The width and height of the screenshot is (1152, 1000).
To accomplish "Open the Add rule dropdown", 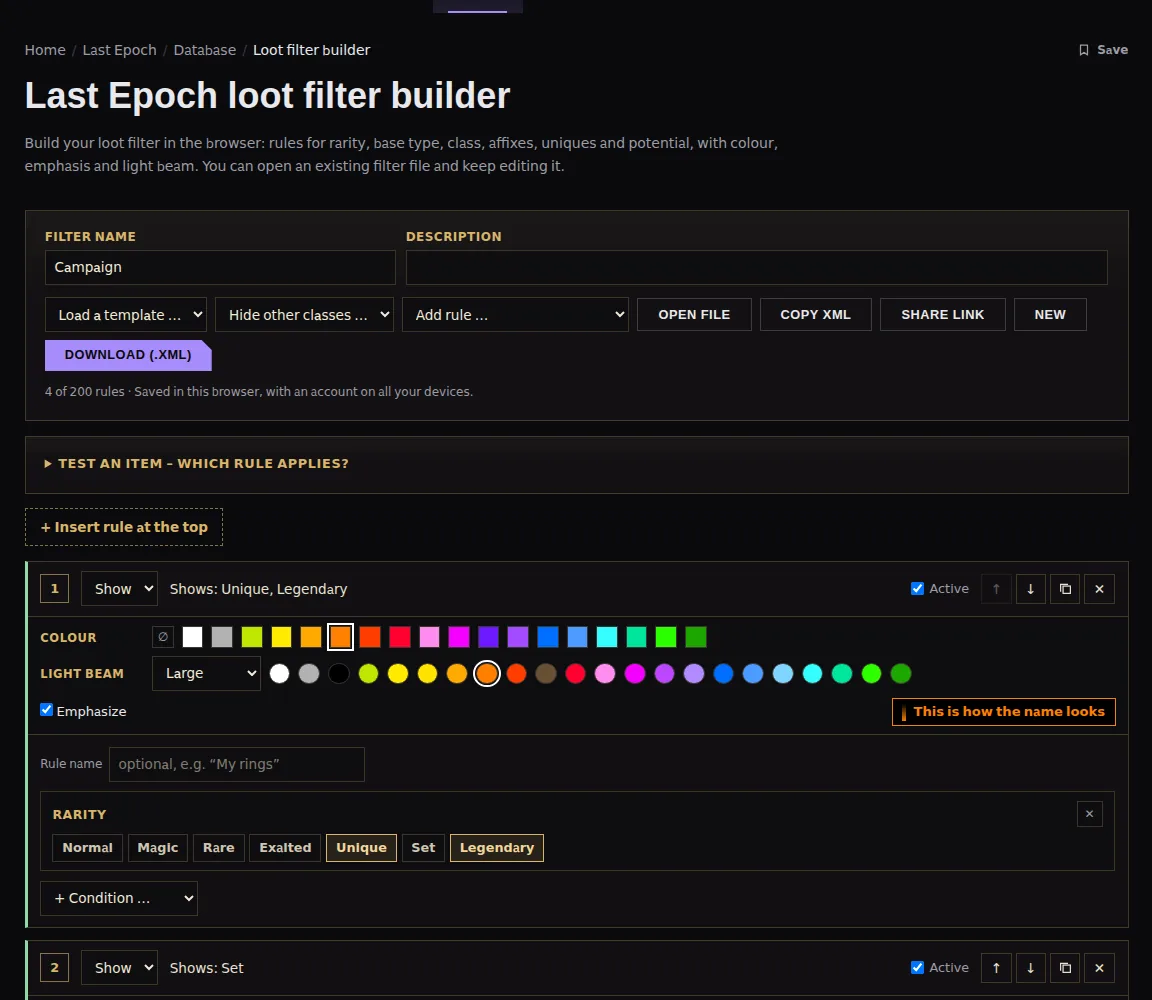I will pyautogui.click(x=515, y=314).
